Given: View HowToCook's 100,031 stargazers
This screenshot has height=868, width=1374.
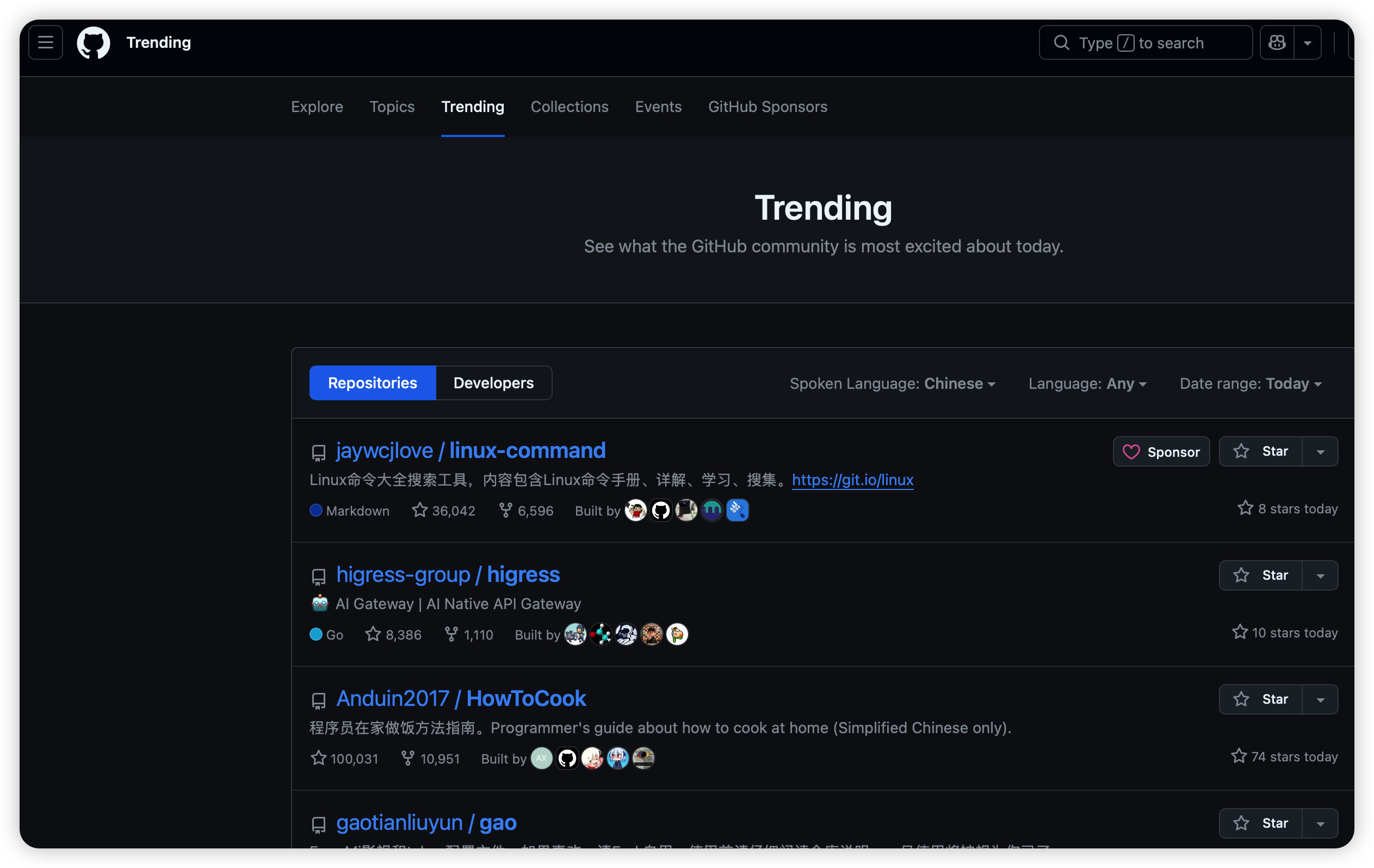Looking at the screenshot, I should (x=344, y=758).
